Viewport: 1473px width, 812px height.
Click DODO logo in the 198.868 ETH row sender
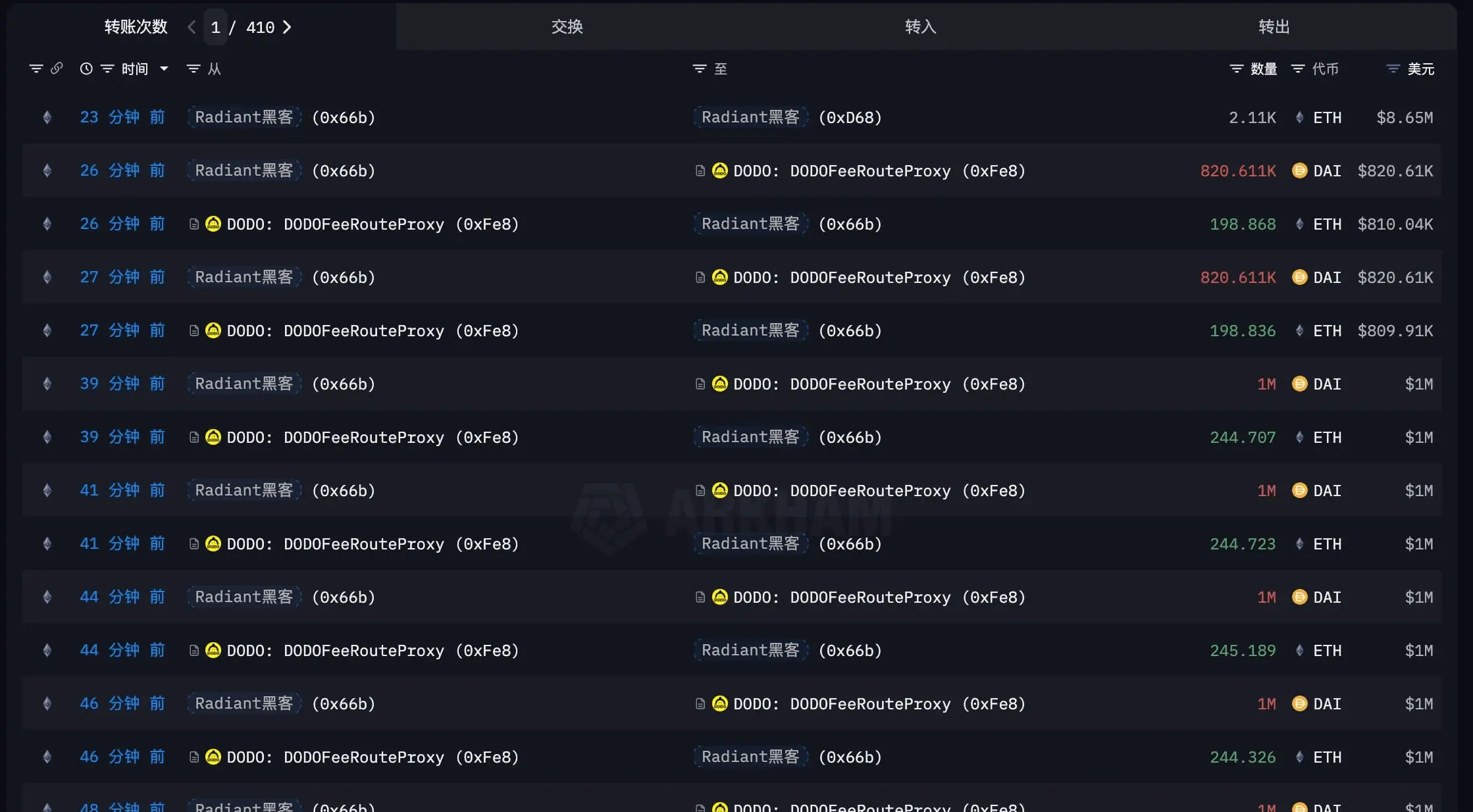tap(213, 224)
